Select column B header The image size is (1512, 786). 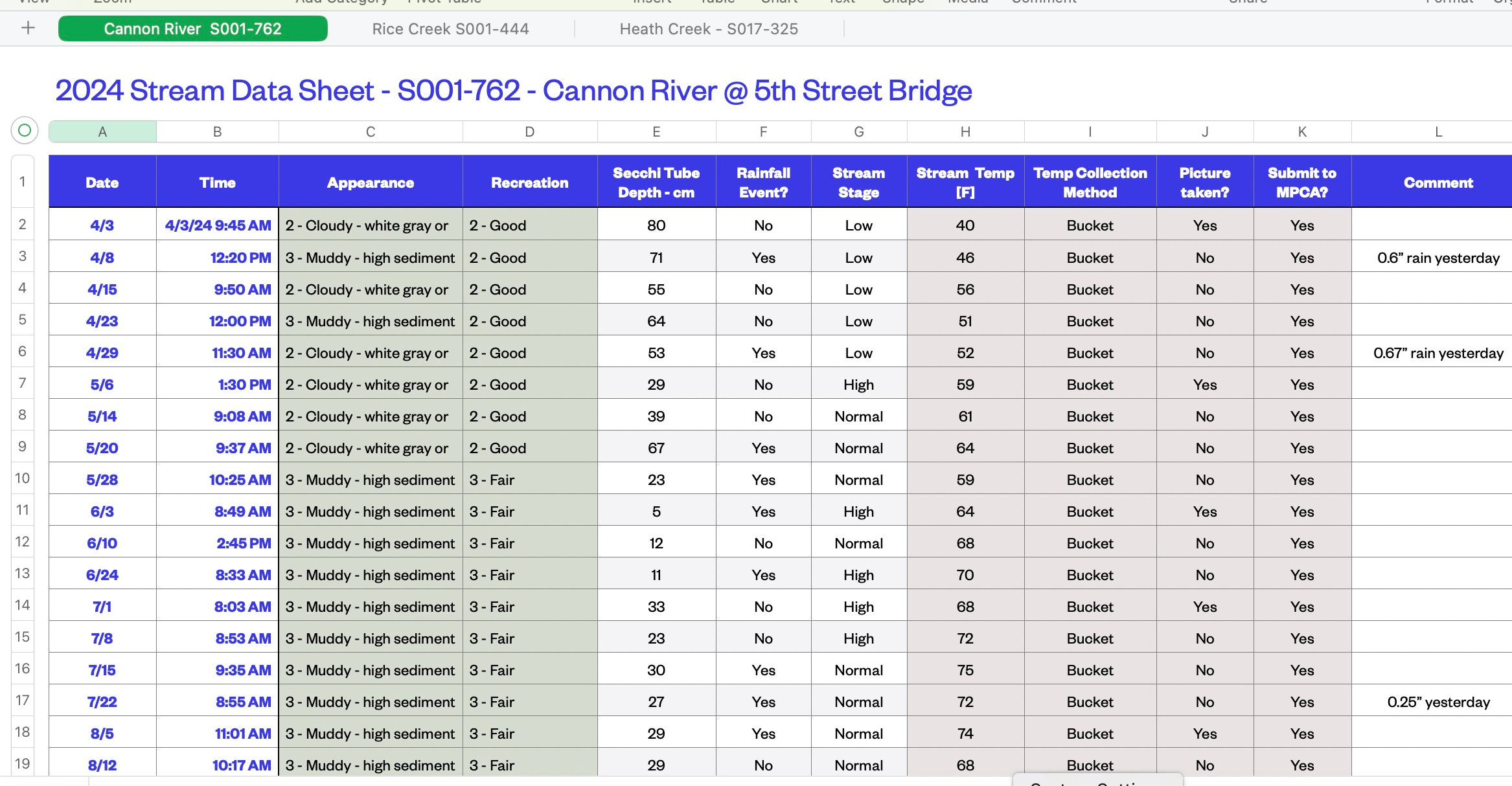click(x=218, y=131)
